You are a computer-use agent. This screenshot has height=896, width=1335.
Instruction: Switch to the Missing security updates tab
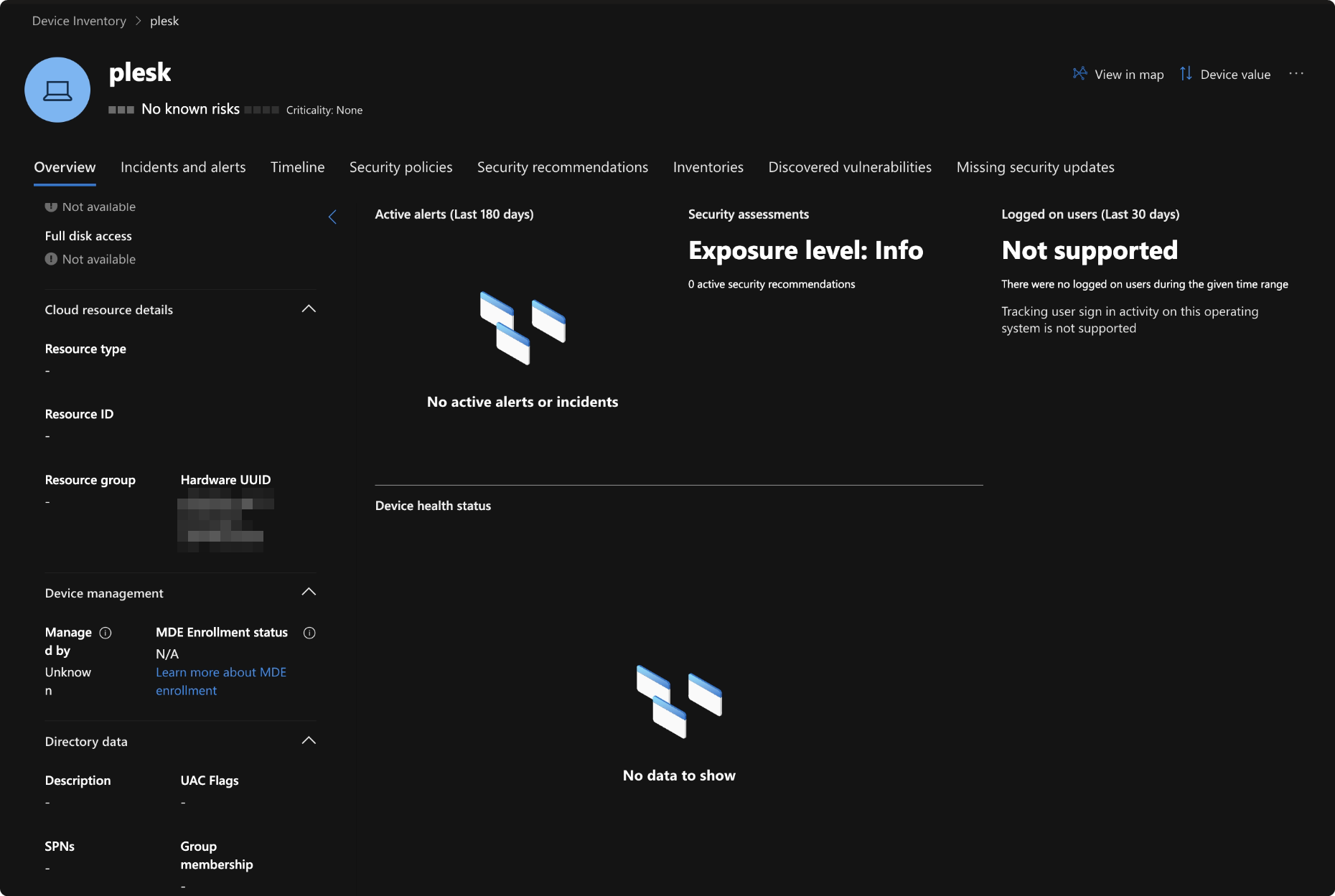(1035, 166)
